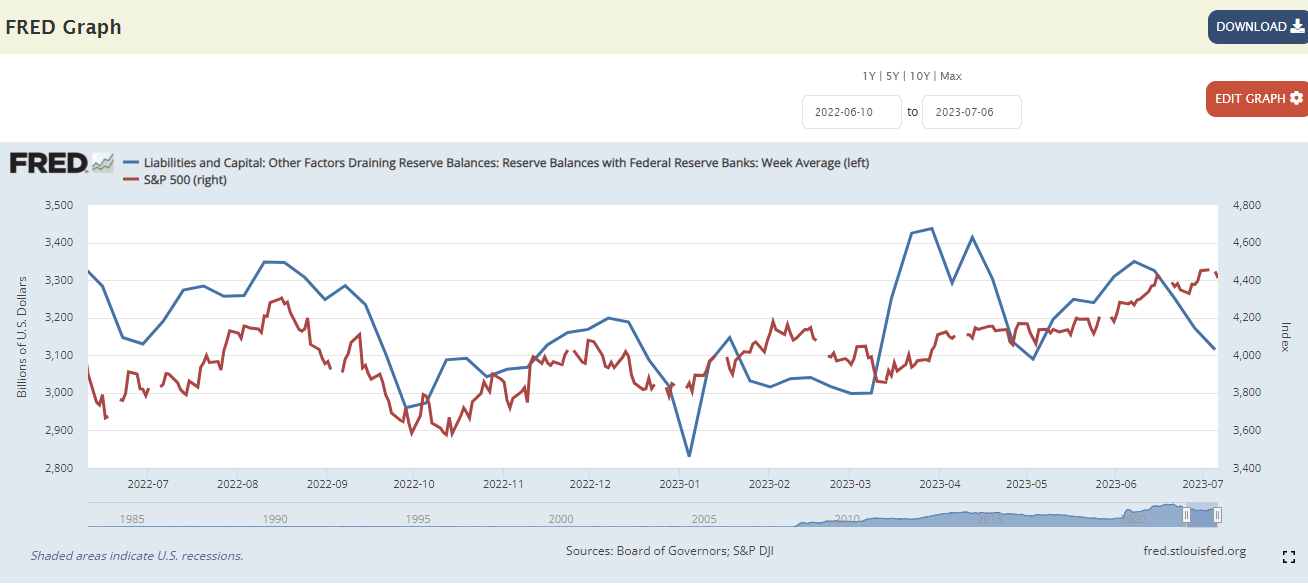
Task: Select the 5Y date range
Action: point(893,76)
